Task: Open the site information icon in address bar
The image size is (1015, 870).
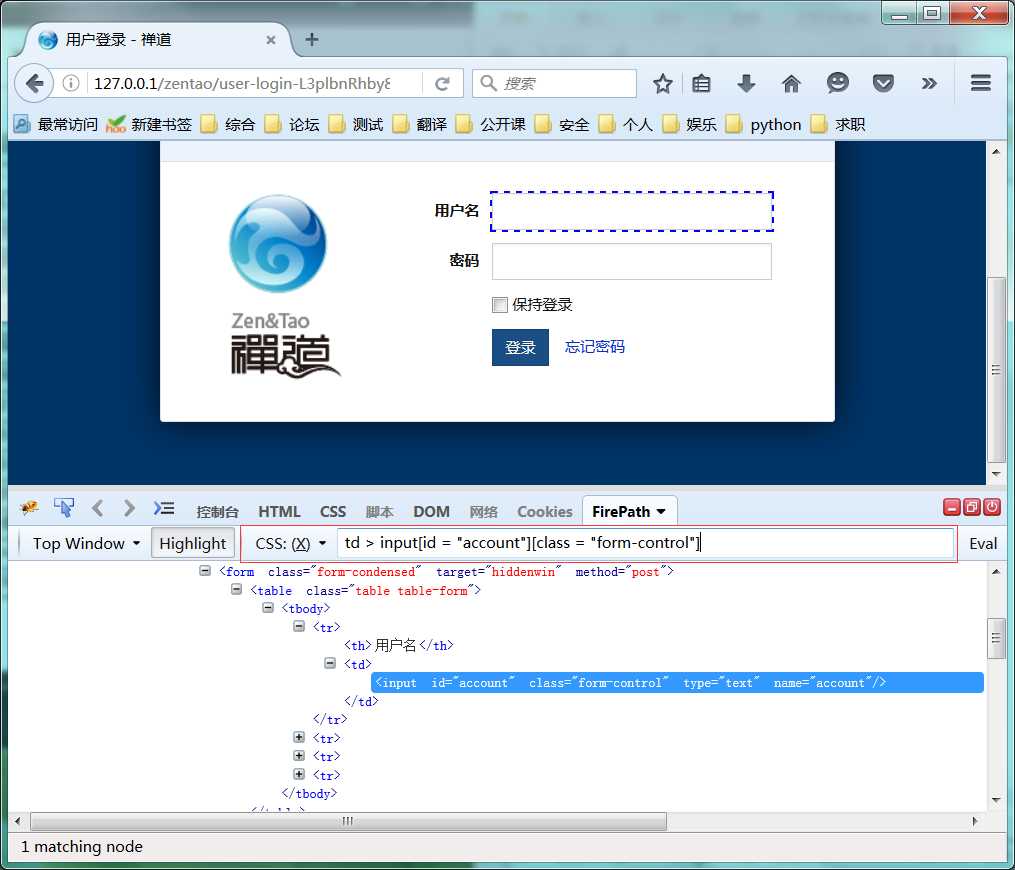Action: tap(71, 84)
